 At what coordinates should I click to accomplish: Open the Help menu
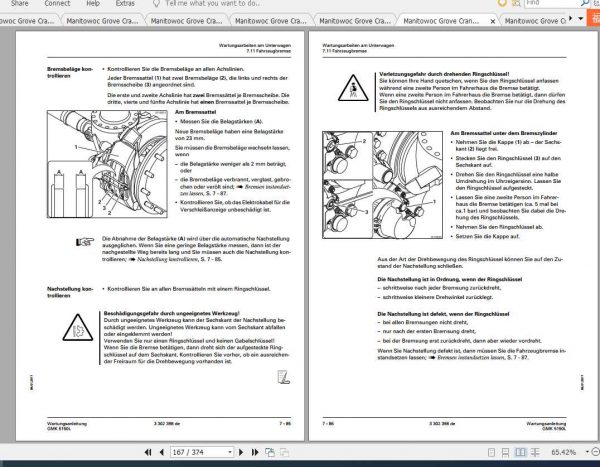(93, 3)
